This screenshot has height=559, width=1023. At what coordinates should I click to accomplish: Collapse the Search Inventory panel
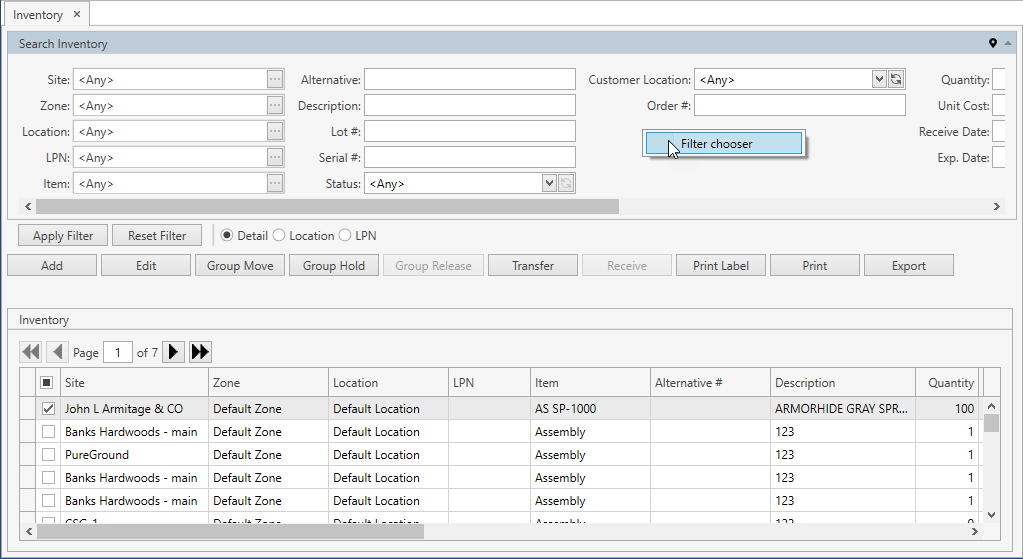pos(1008,43)
